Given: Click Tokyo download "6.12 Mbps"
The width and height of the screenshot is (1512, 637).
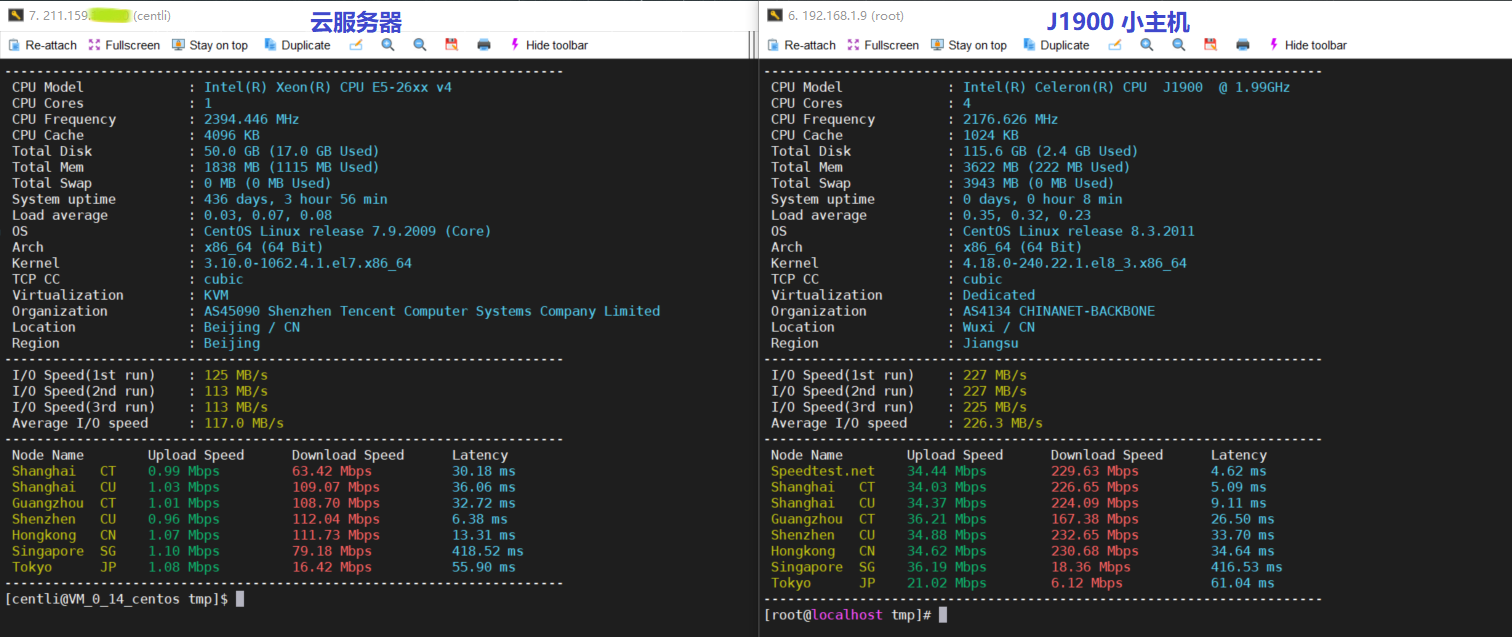Looking at the screenshot, I should [1087, 583].
